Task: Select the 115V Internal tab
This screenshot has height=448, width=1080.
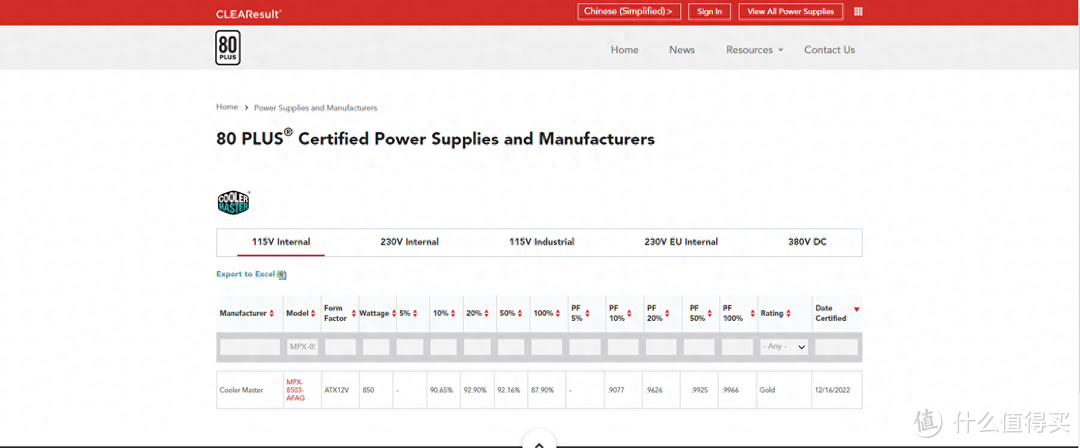Action: pos(281,242)
